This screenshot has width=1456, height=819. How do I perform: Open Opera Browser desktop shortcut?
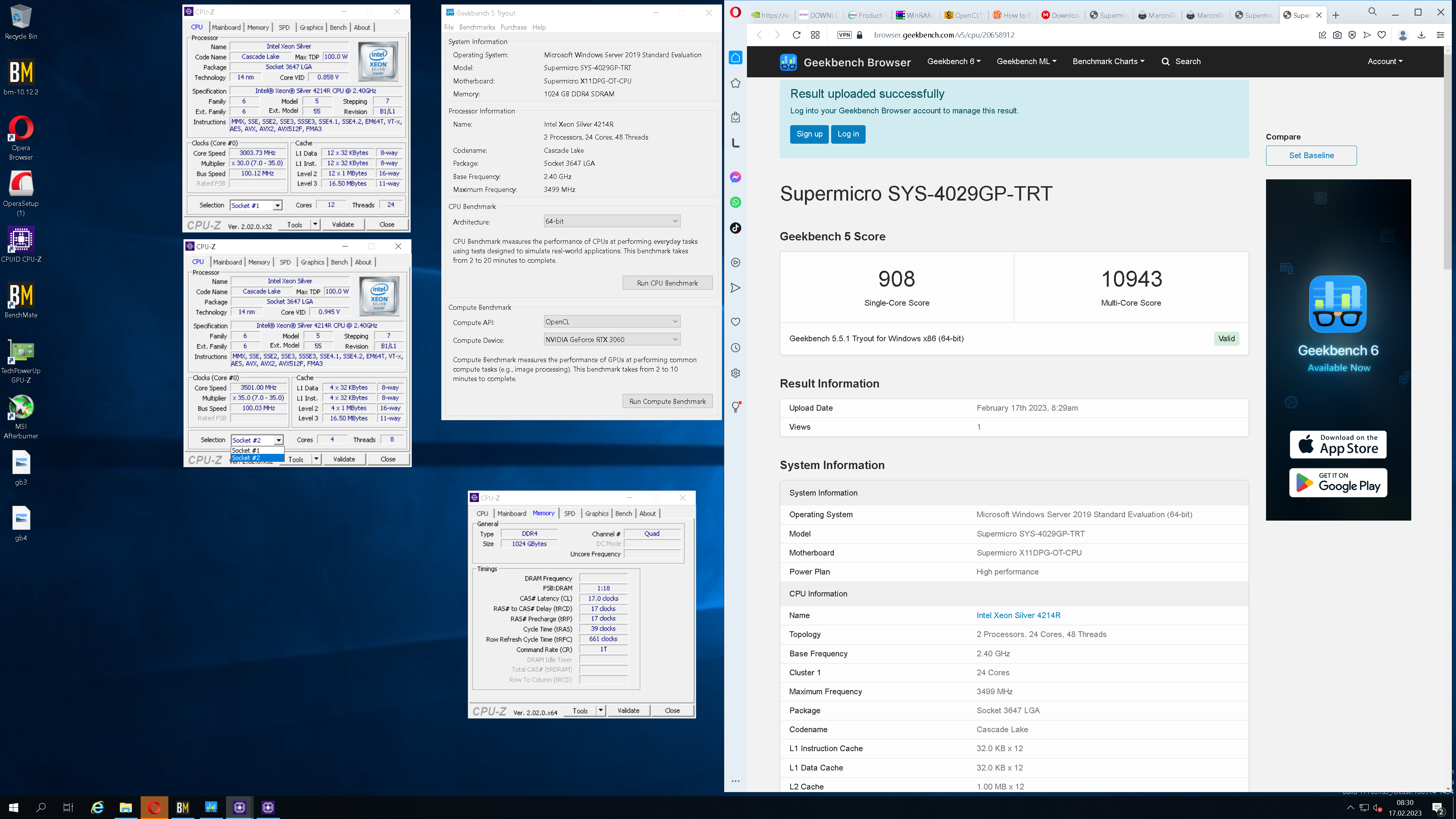[x=21, y=138]
